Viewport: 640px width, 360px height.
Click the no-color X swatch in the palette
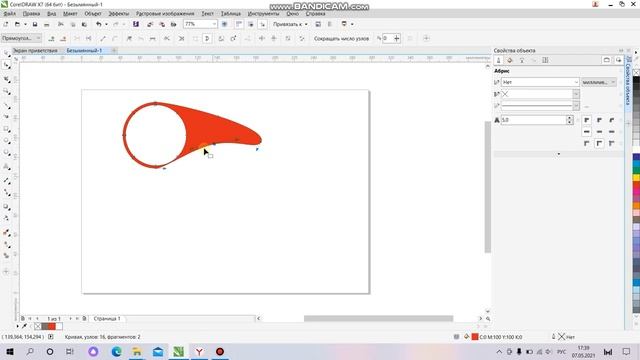pos(636,73)
